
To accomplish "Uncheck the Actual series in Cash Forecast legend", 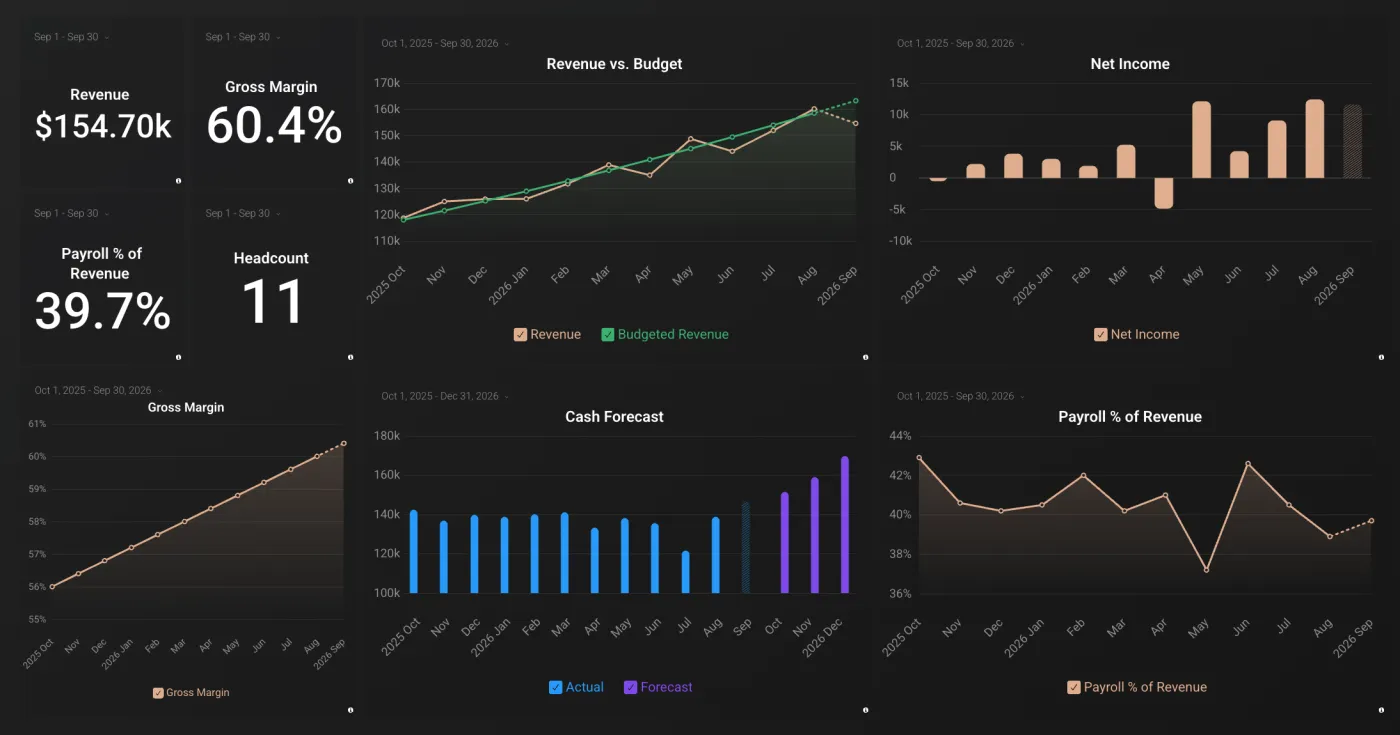I will (555, 688).
